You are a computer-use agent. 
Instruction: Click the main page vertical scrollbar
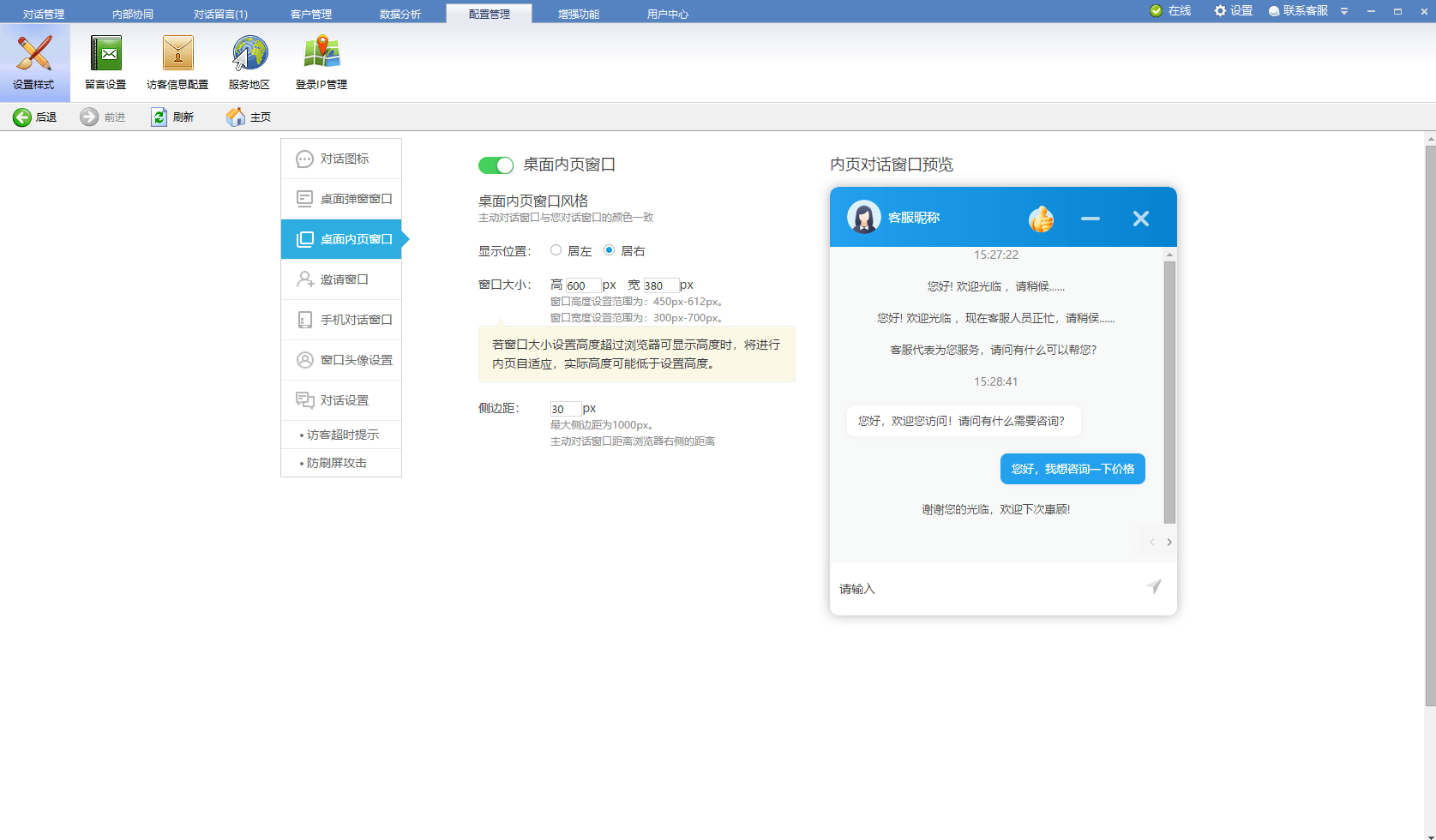(x=1430, y=425)
